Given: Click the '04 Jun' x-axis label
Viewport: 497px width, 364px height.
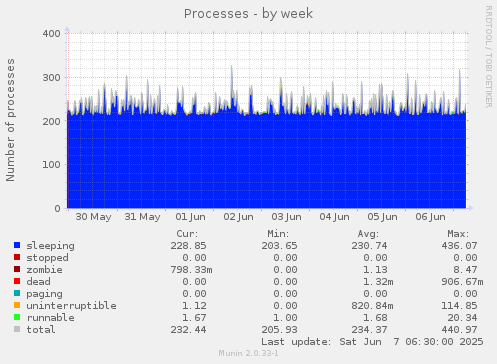Looking at the screenshot, I should (334, 217).
